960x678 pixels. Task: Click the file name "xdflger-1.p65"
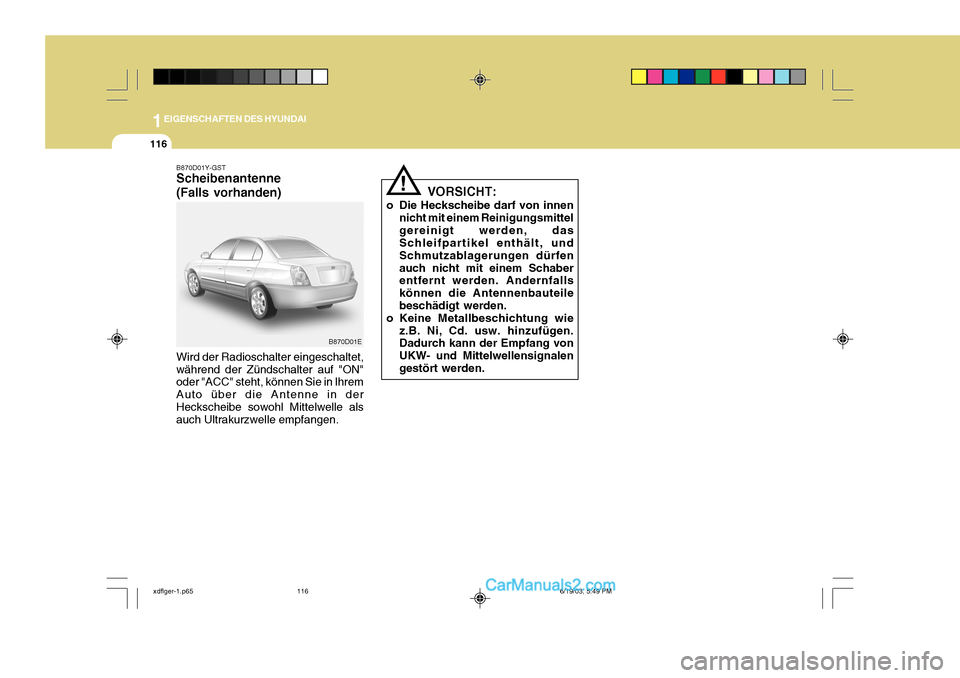coord(173,592)
